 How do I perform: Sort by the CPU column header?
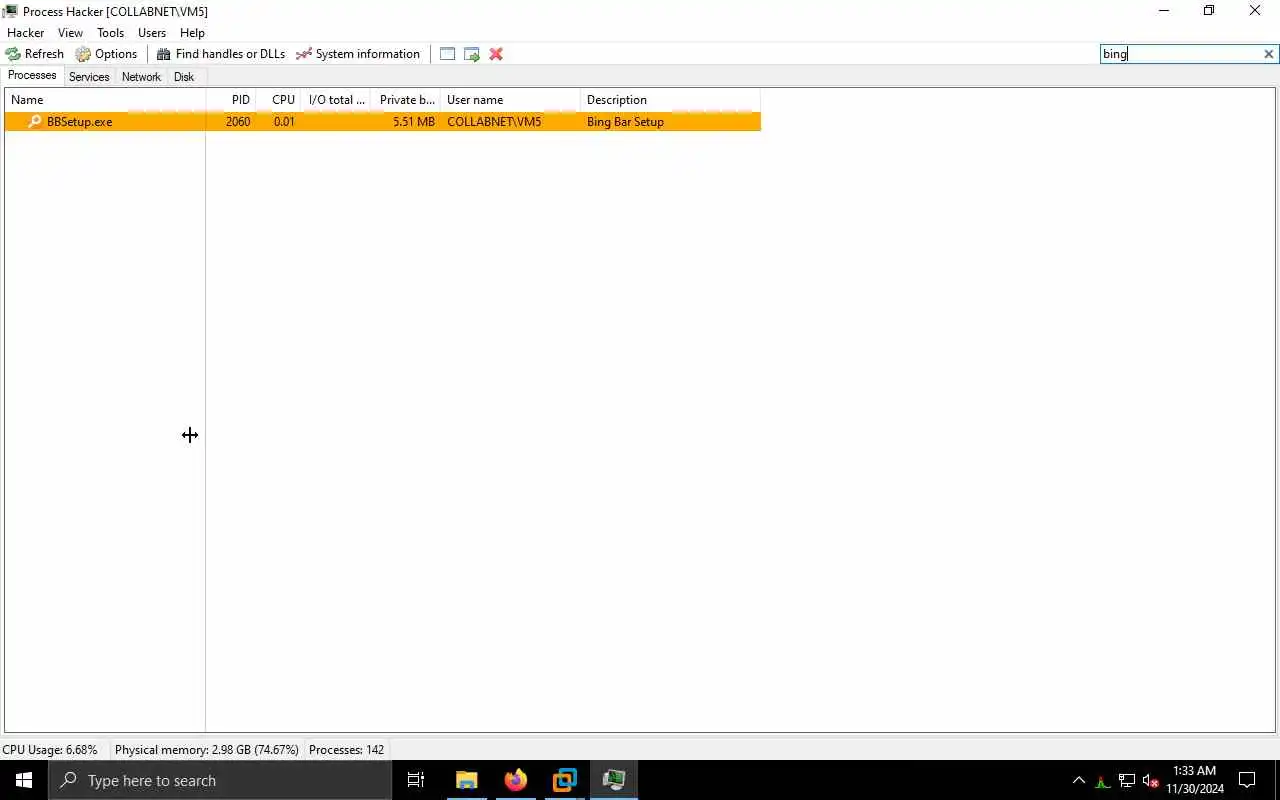[278, 100]
